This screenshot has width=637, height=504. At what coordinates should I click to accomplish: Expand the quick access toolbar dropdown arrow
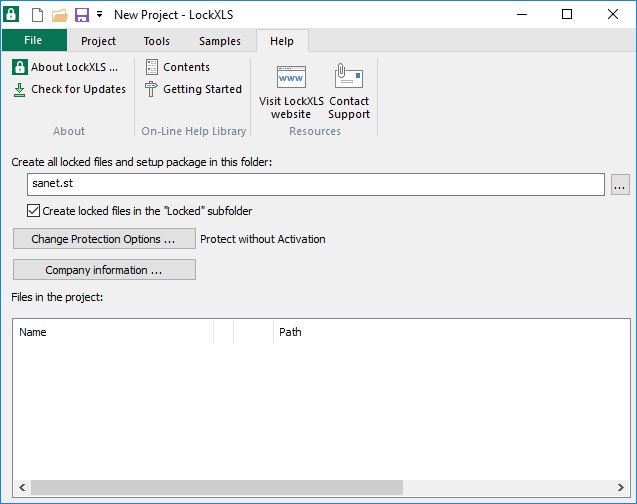click(100, 15)
